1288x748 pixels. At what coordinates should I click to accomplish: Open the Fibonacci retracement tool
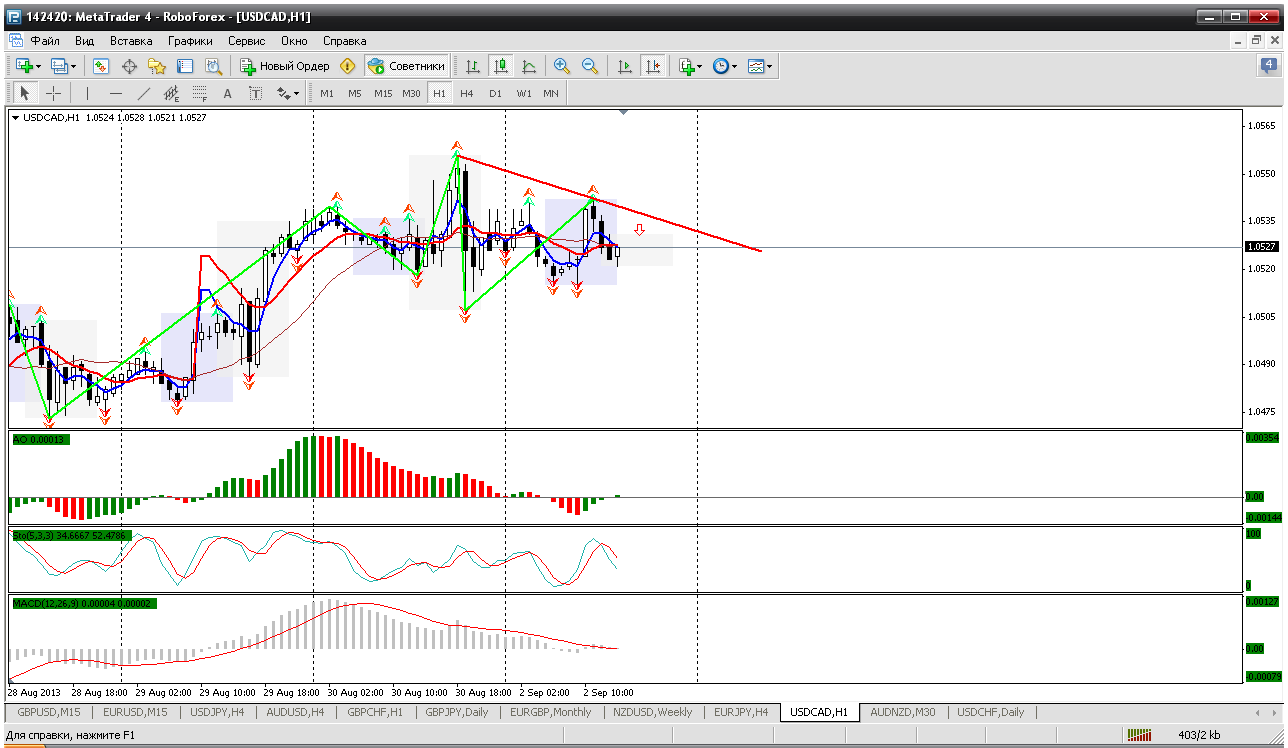(x=200, y=93)
